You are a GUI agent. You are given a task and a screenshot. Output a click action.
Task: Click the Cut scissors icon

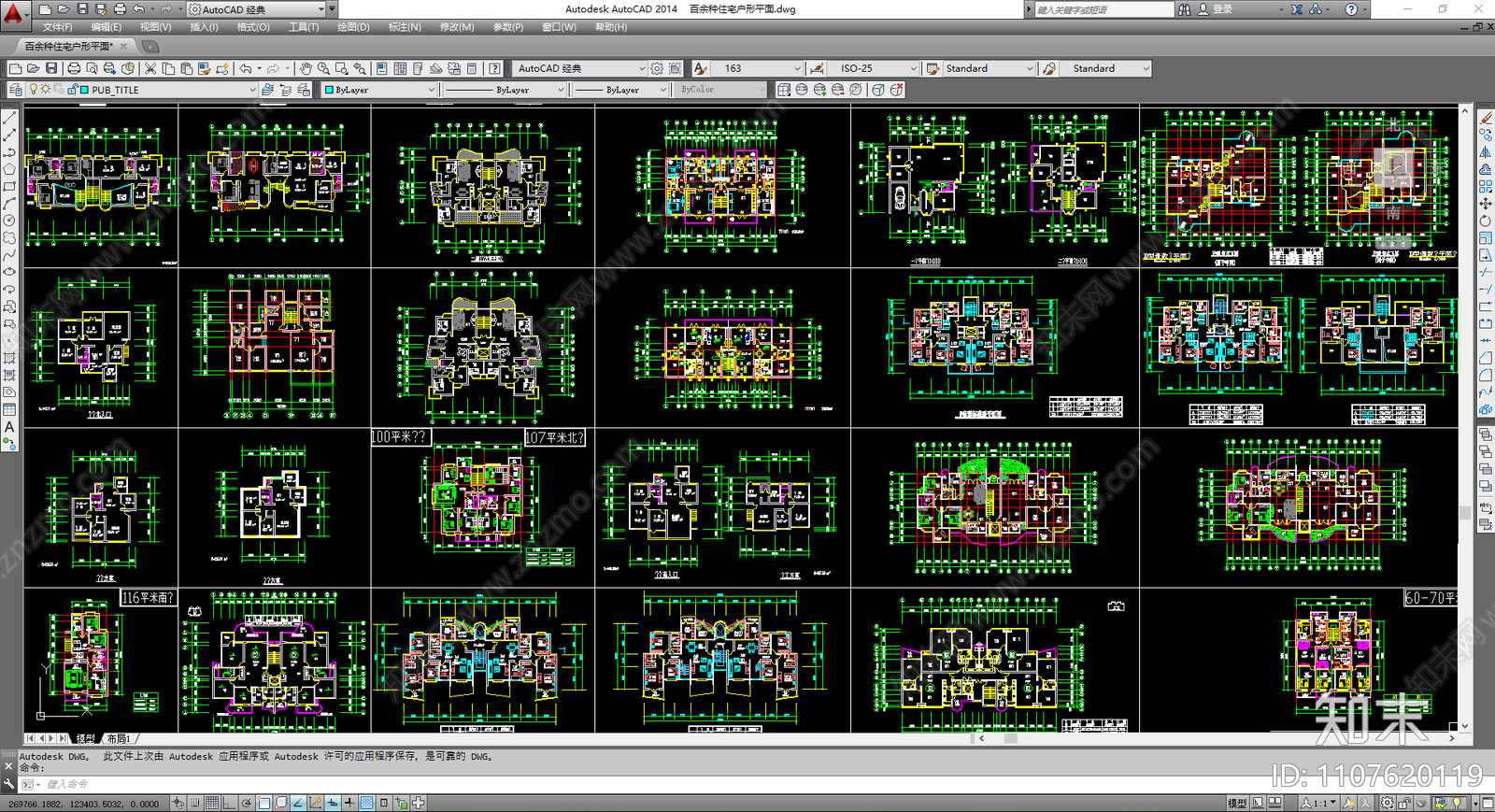coord(149,68)
